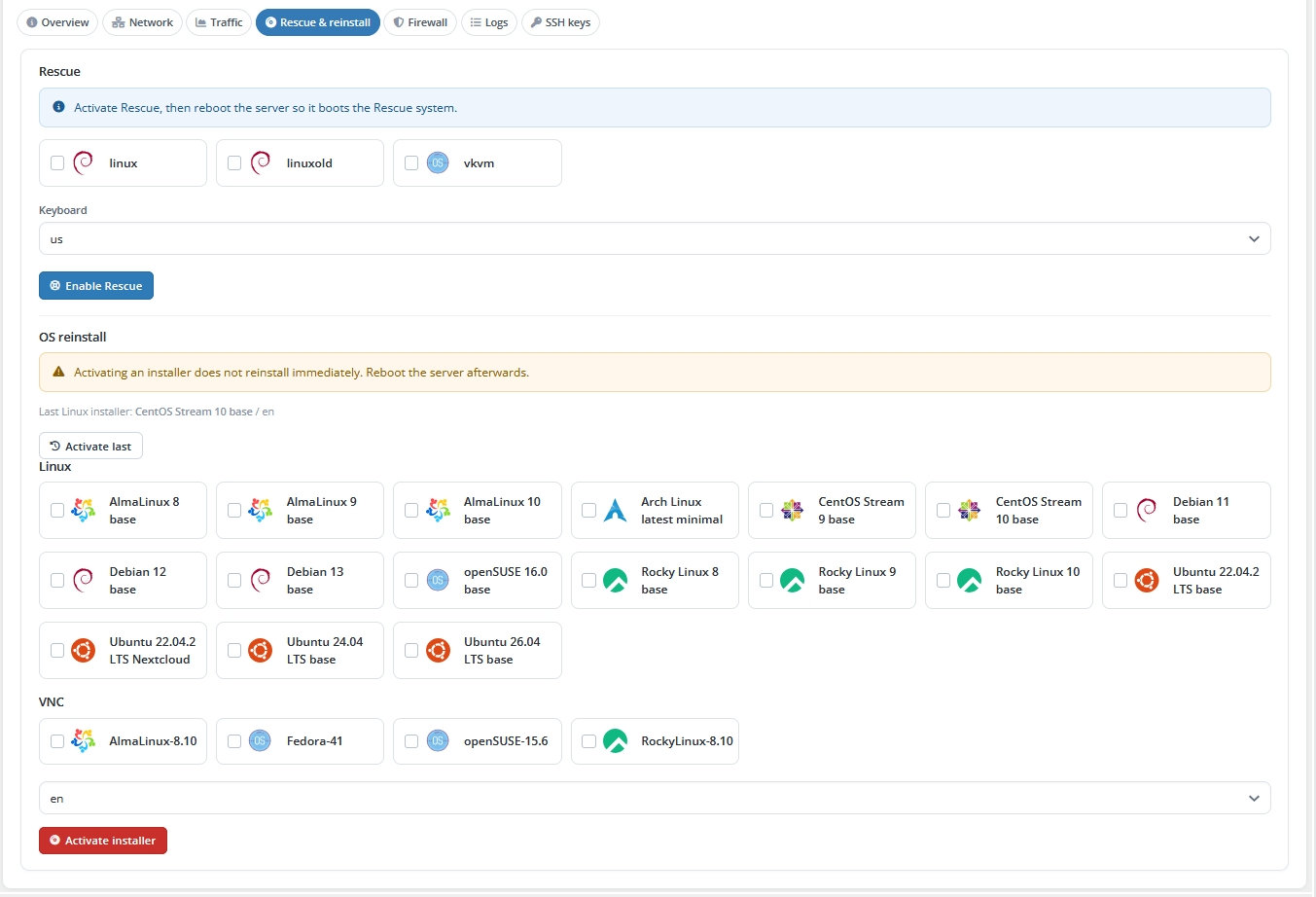This screenshot has width=1316, height=897.
Task: Check the linux rescue system checkbox
Action: (x=57, y=163)
